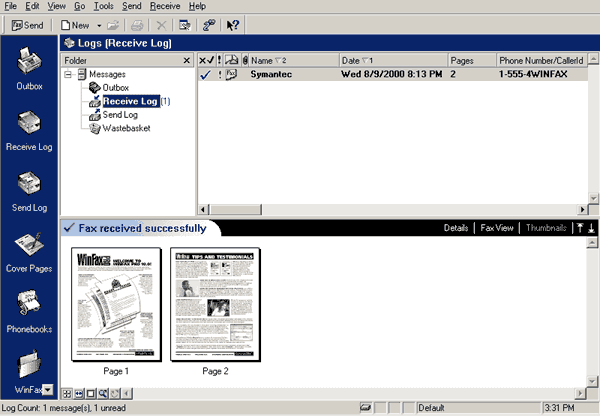Click the message list scroll-right arrow
600x416 pixels.
pyautogui.click(x=582, y=209)
